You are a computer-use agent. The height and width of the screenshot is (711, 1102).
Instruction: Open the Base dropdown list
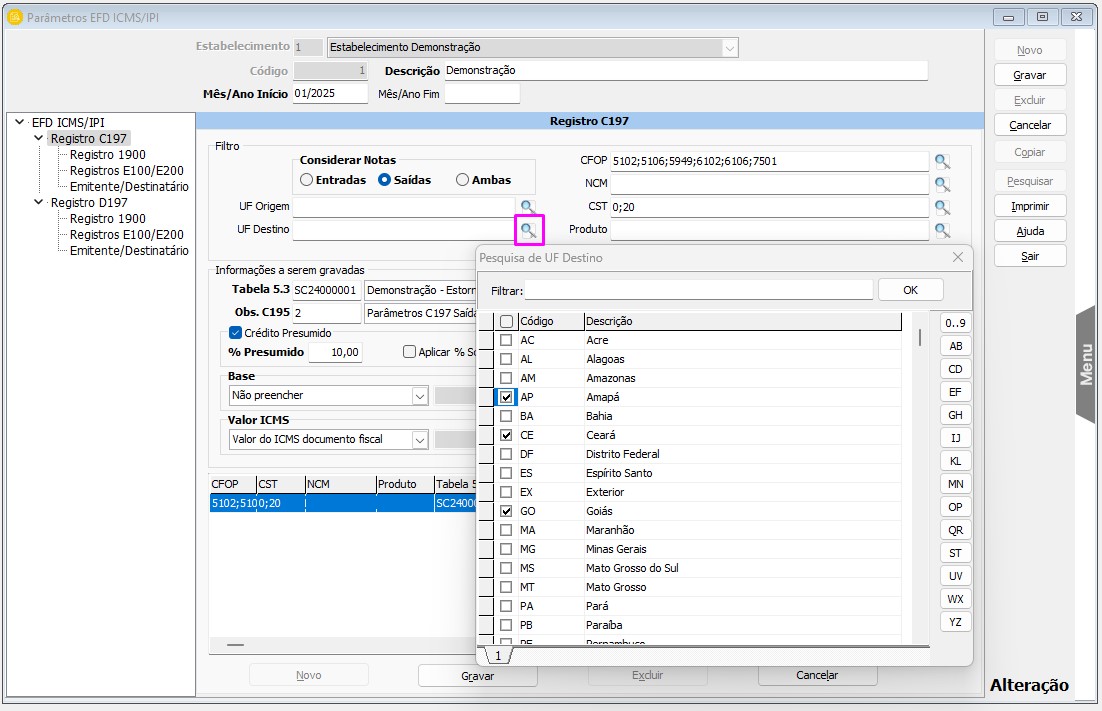(420, 396)
